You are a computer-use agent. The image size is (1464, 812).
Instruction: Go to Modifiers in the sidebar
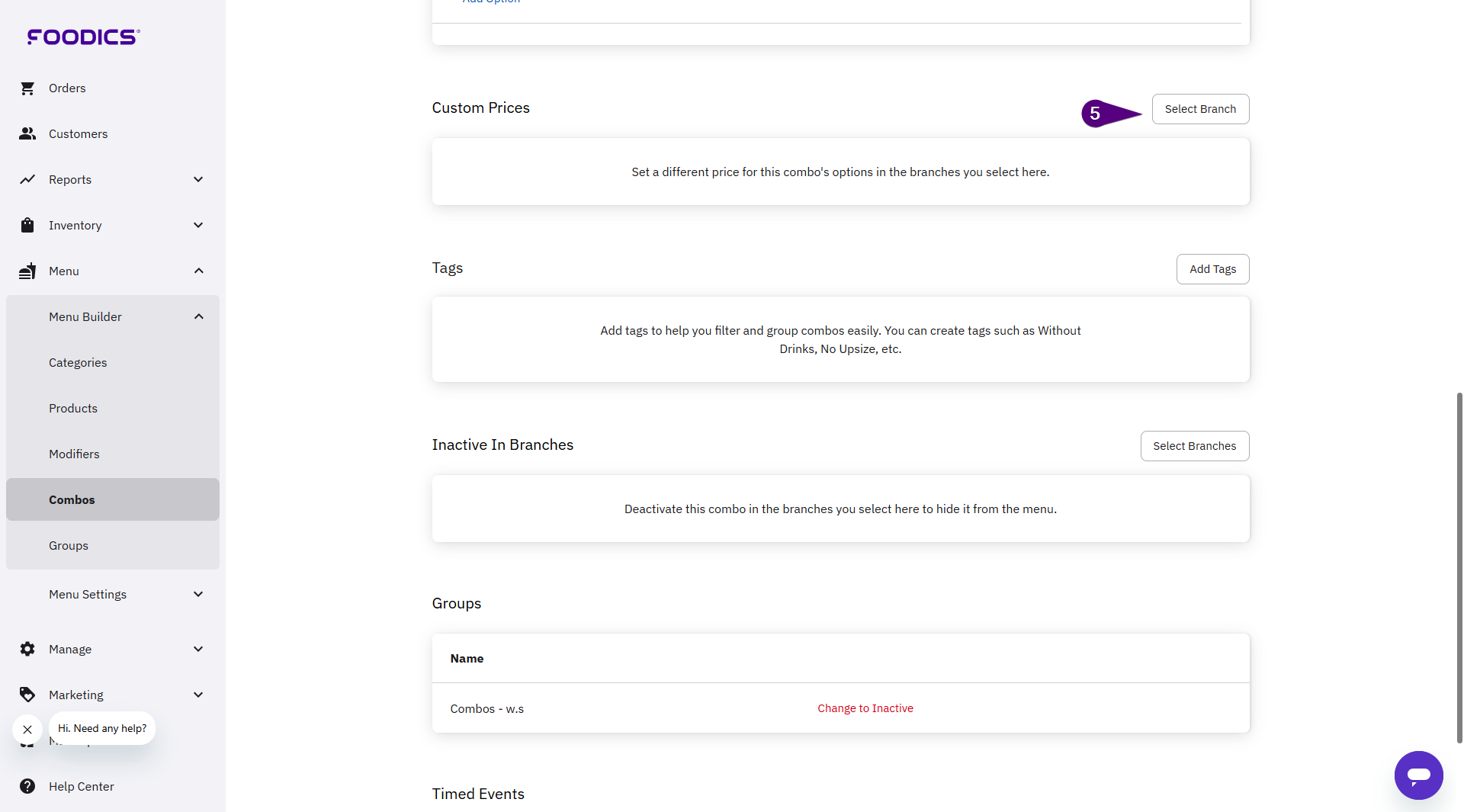(x=74, y=454)
